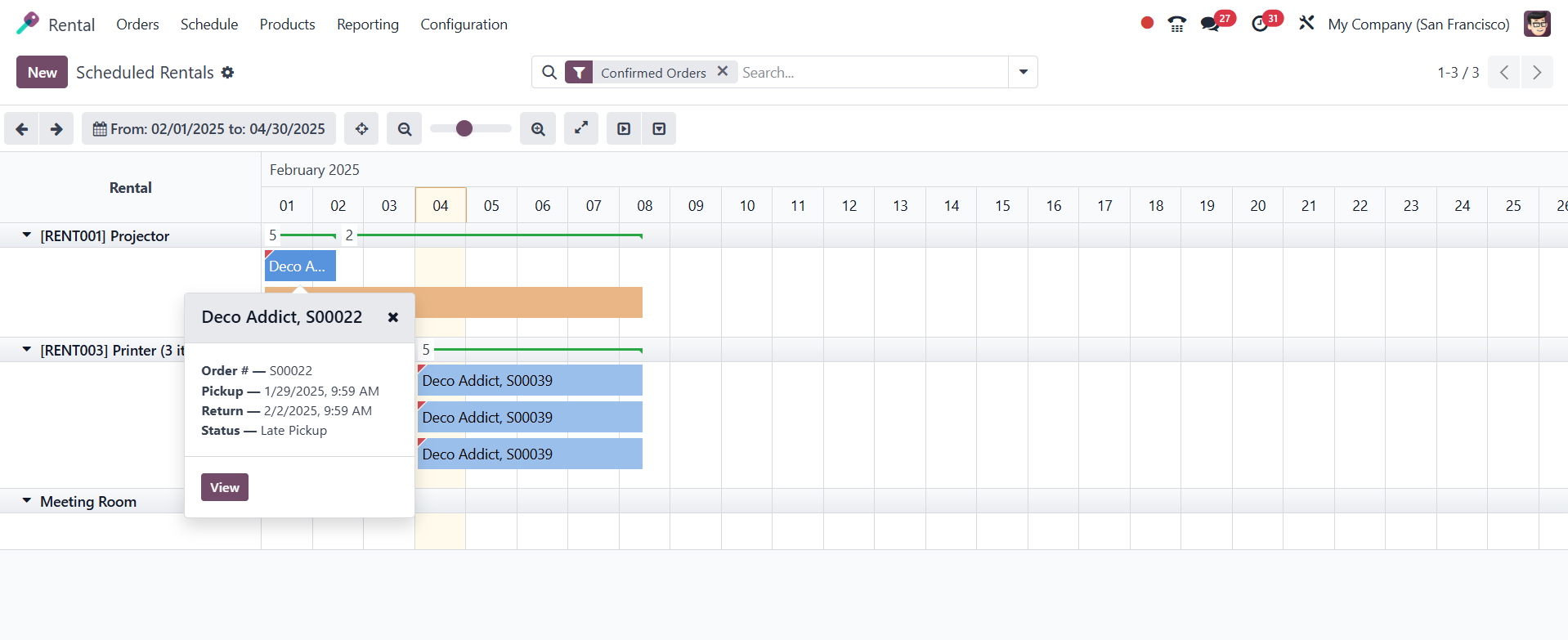Open the VoIP phone icon
Viewport: 1568px width, 640px height.
pos(1176,25)
